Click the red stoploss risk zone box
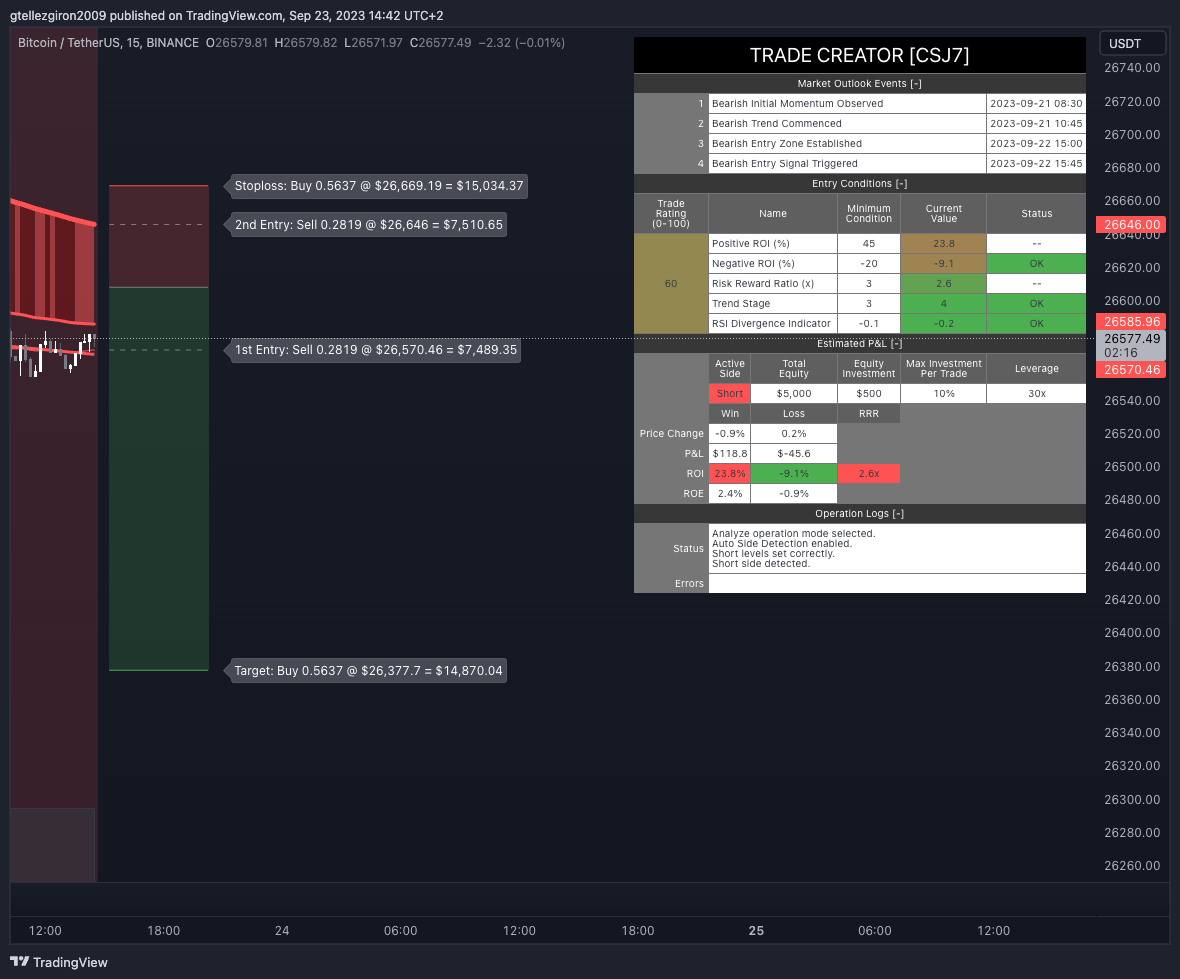Image resolution: width=1180 pixels, height=979 pixels. (x=159, y=236)
